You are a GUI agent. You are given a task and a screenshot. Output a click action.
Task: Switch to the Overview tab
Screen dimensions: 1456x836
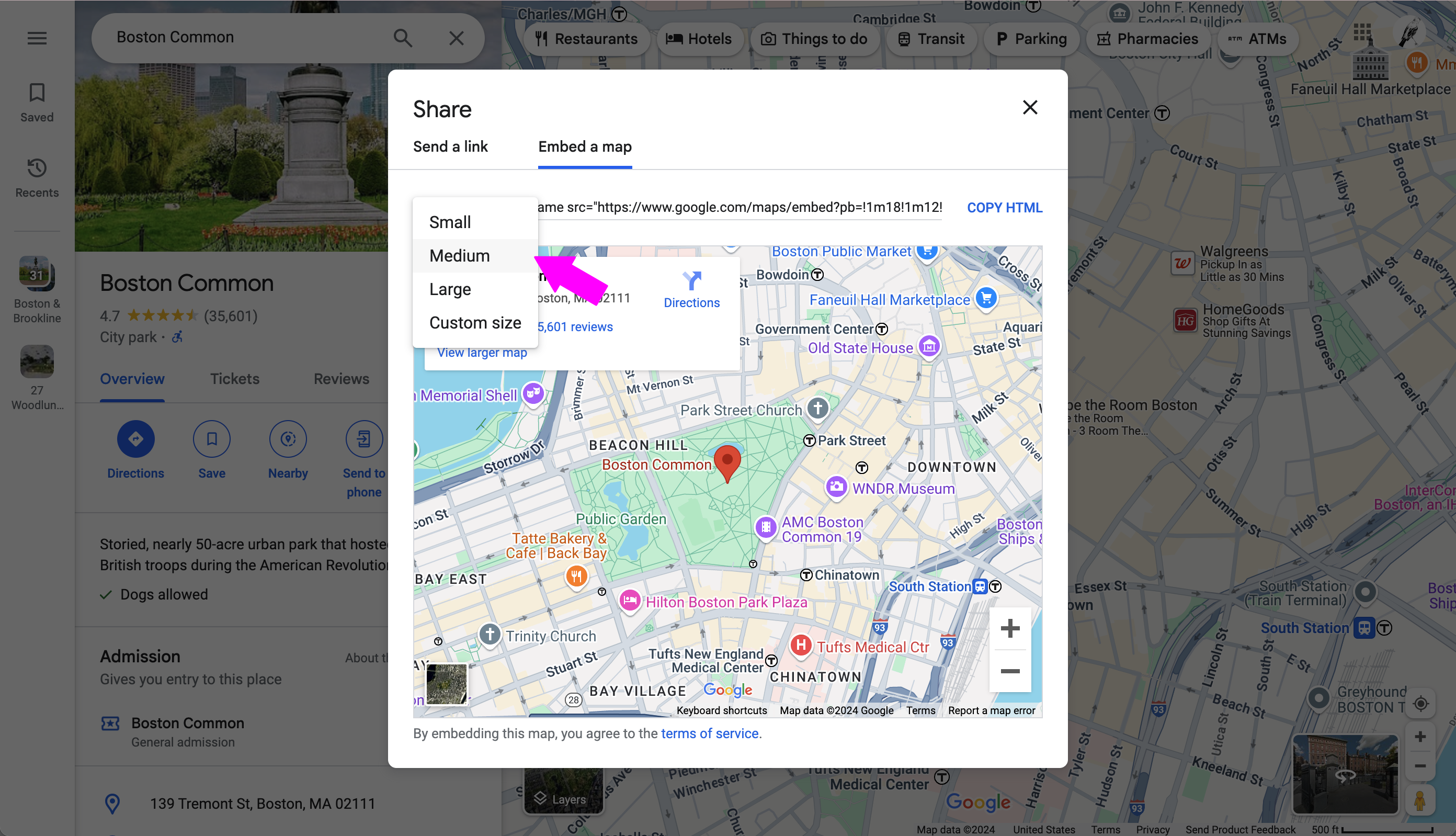[132, 379]
